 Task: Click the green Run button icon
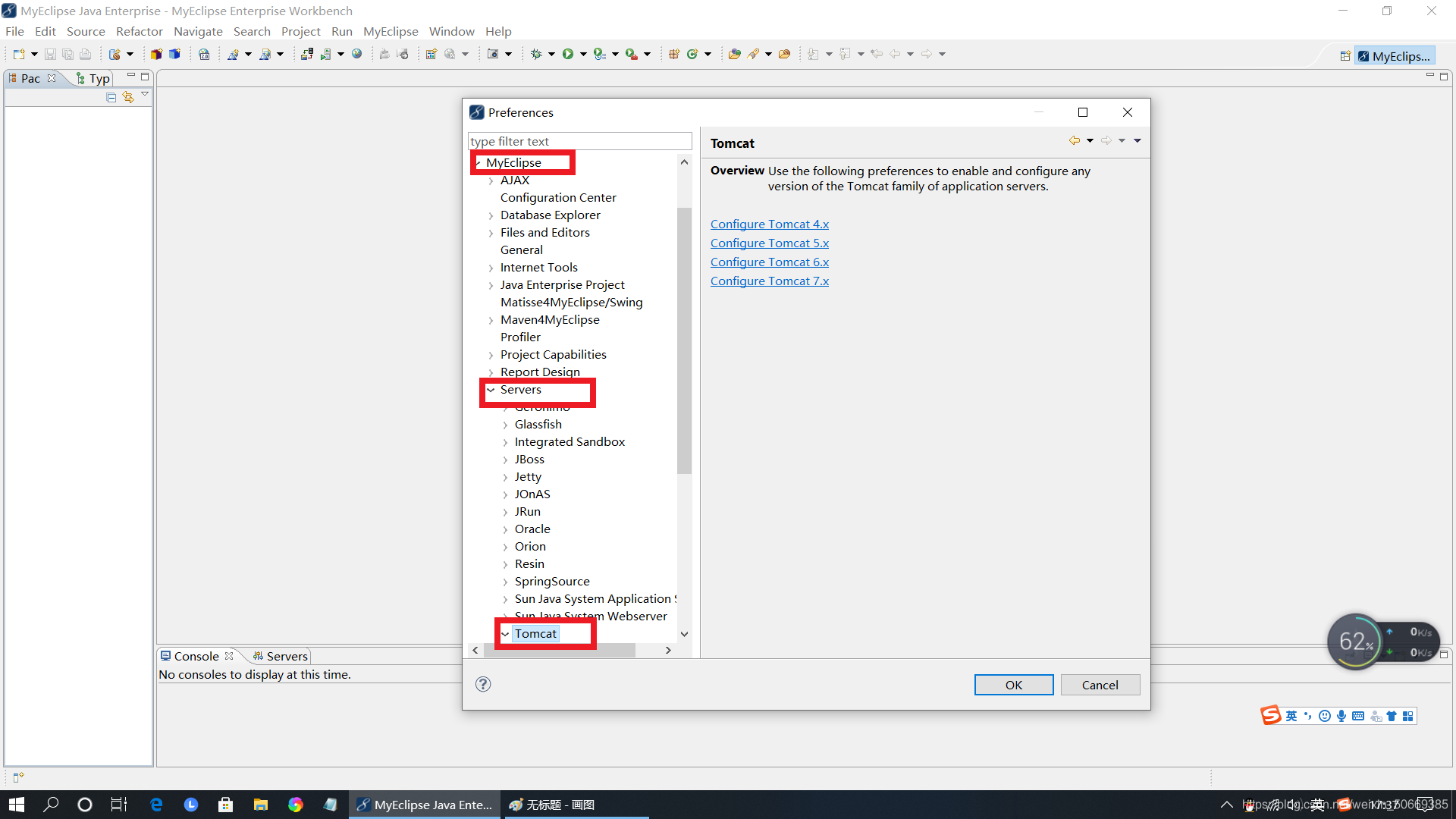[568, 54]
